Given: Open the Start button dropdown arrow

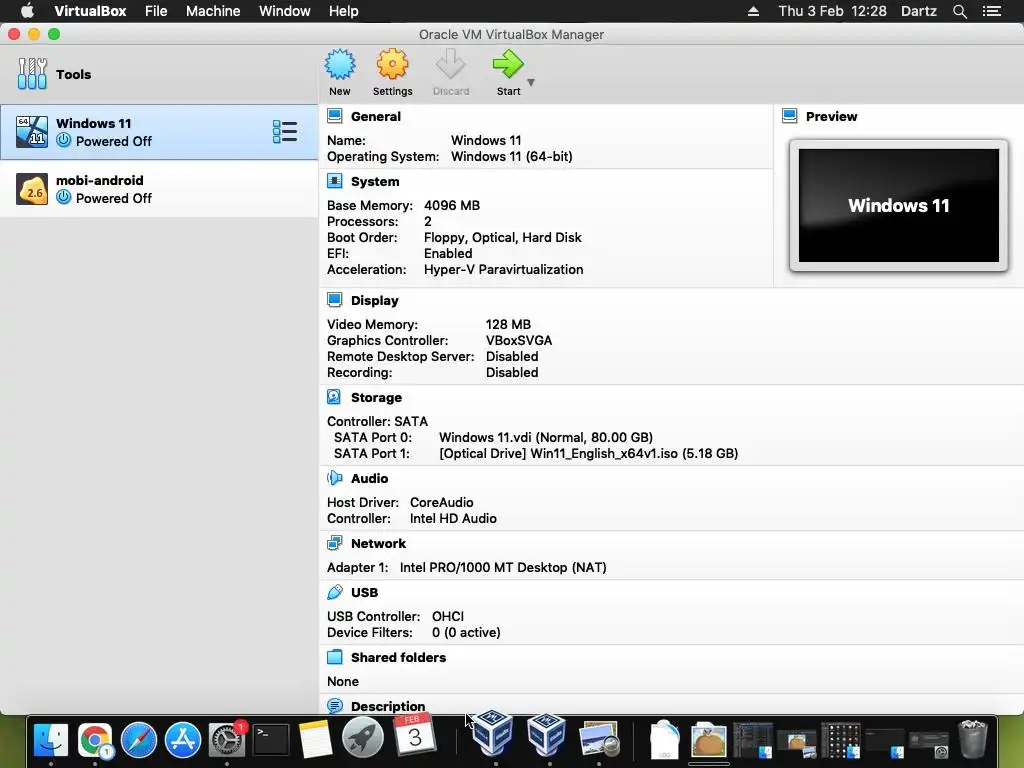Looking at the screenshot, I should coord(531,82).
